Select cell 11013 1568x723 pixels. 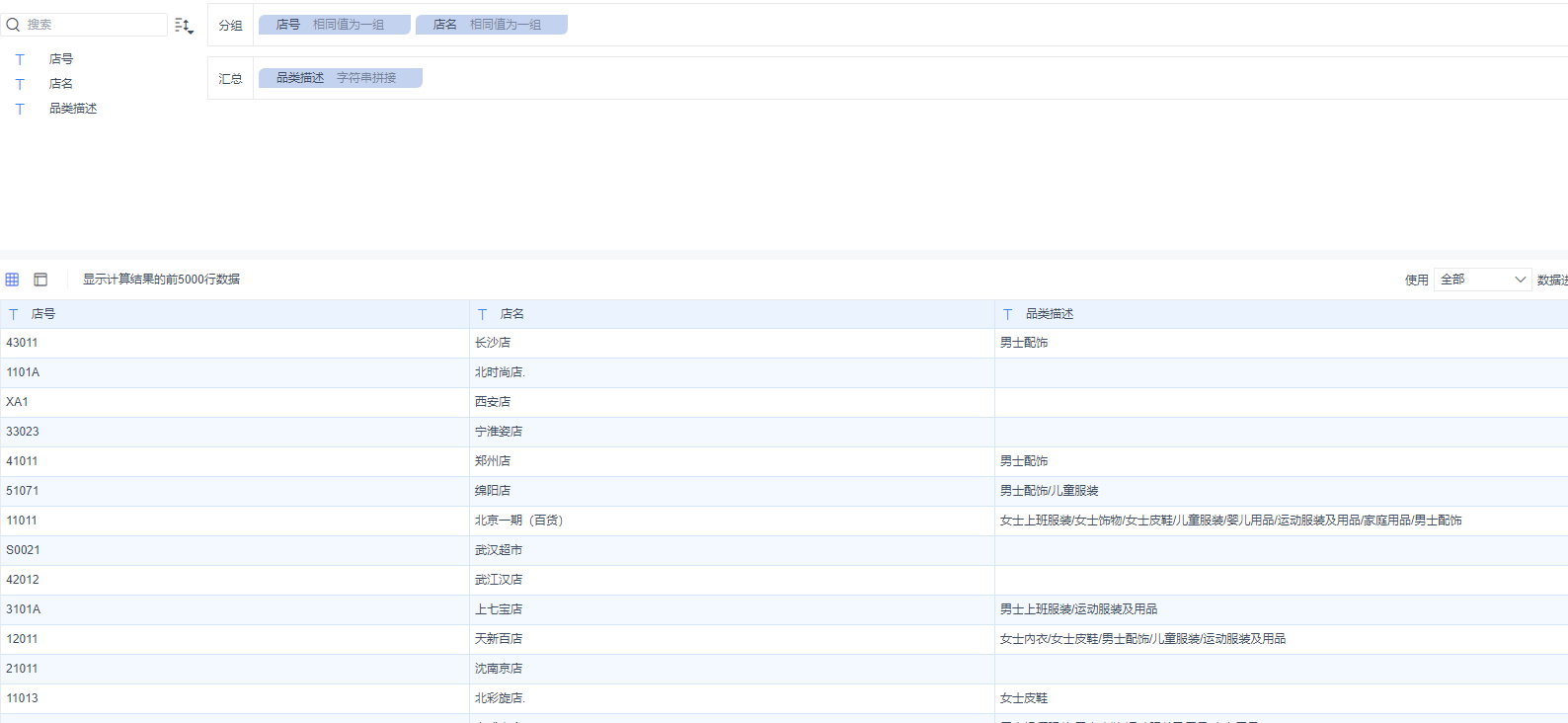point(235,698)
